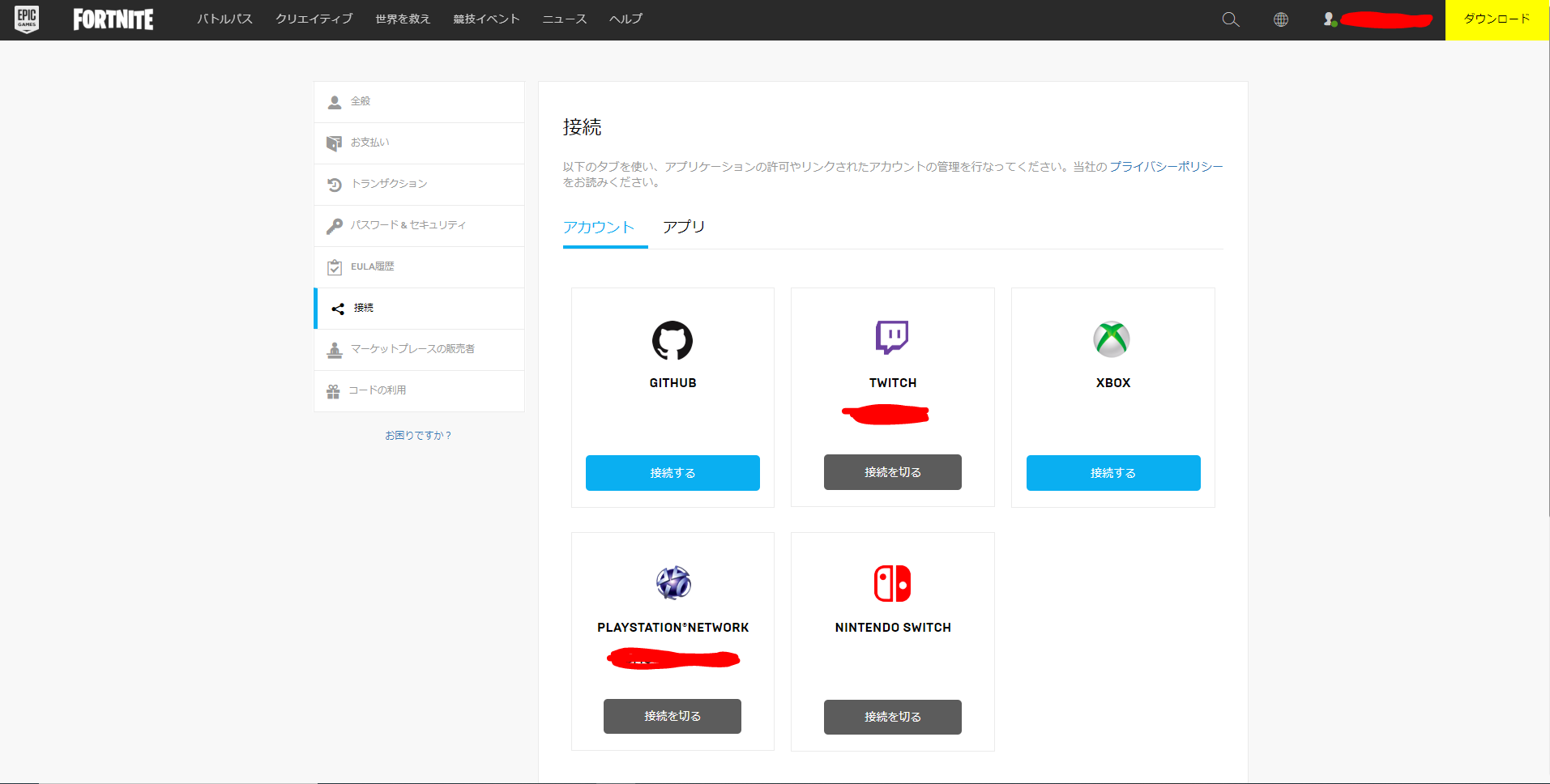This screenshot has width=1550, height=784.
Task: Disconnect Nintendo Switch with 接続を切る
Action: [x=892, y=717]
